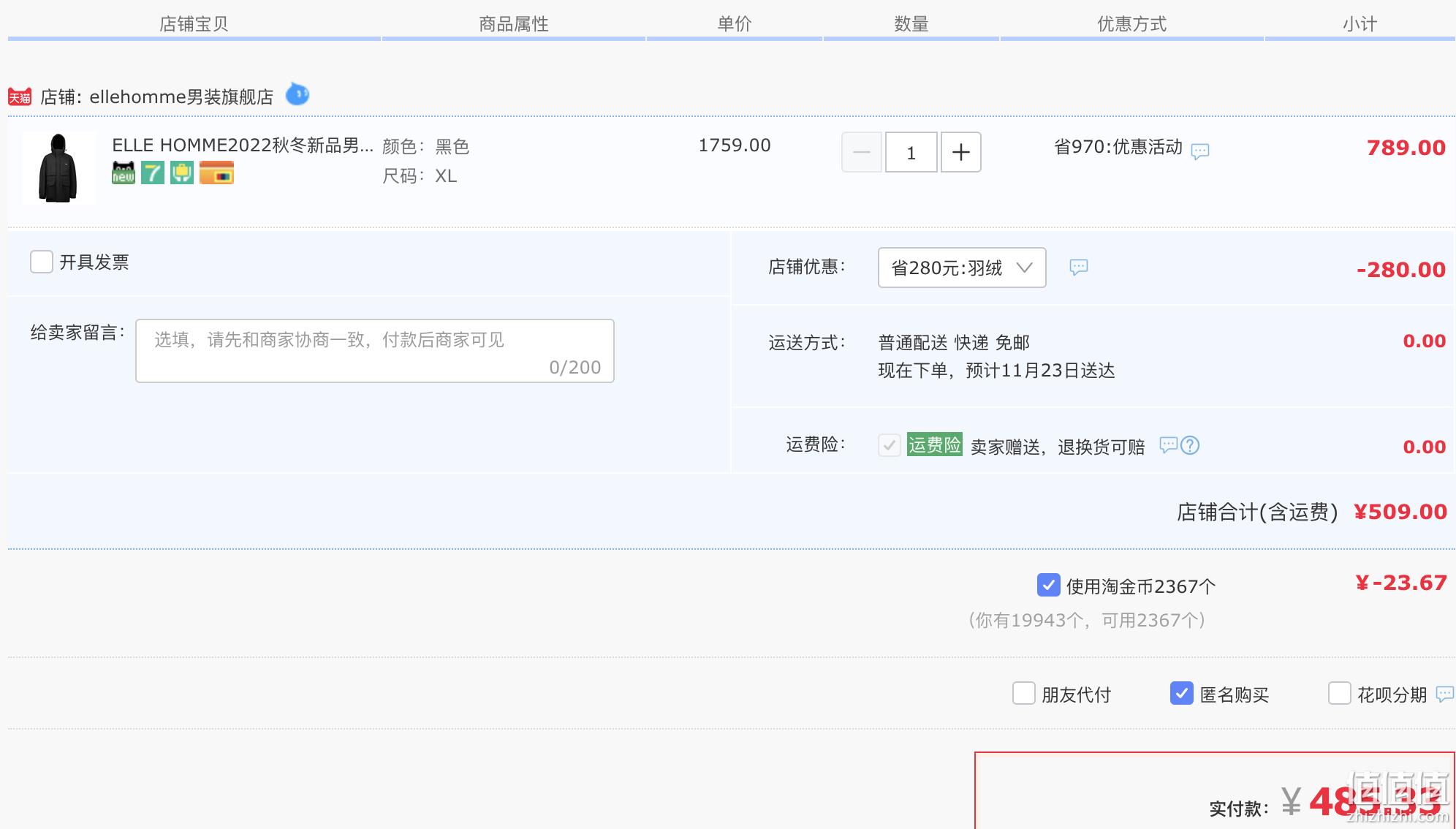Open the ellehomme男装旗舰店 store link
1456x829 pixels.
pyautogui.click(x=181, y=96)
